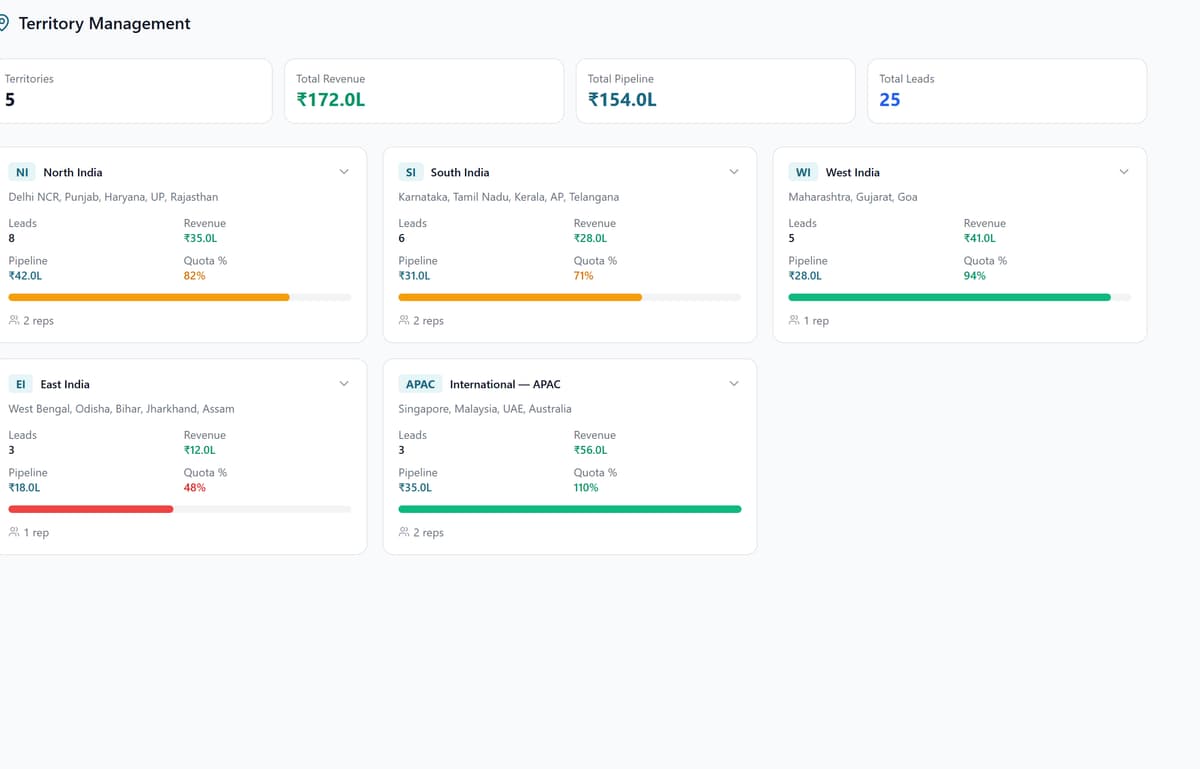
Task: Click North India leads count 8
Action: 12,238
